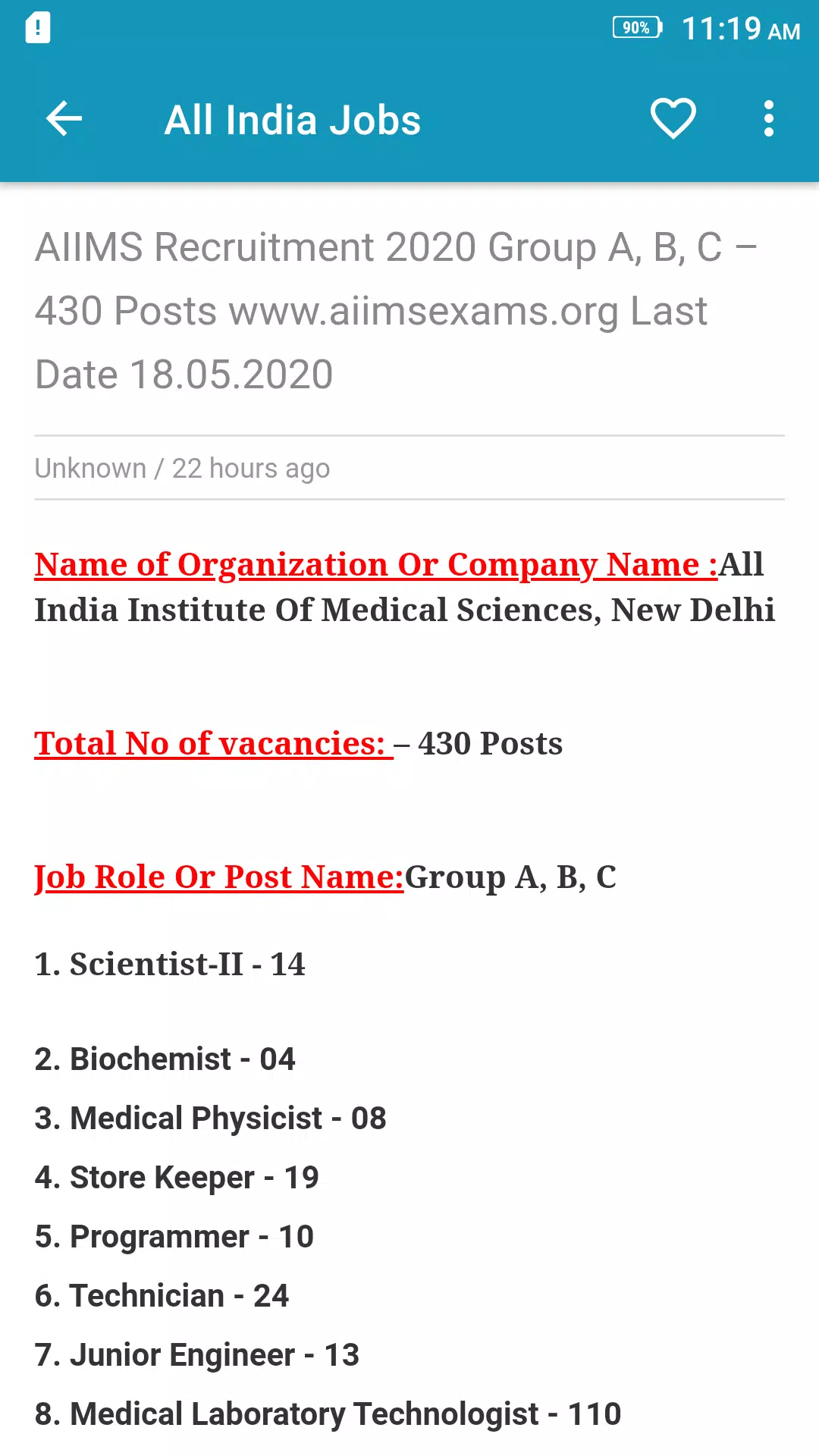The height and width of the screenshot is (1456, 819).
Task: Tap the back arrow icon
Action: point(64,119)
